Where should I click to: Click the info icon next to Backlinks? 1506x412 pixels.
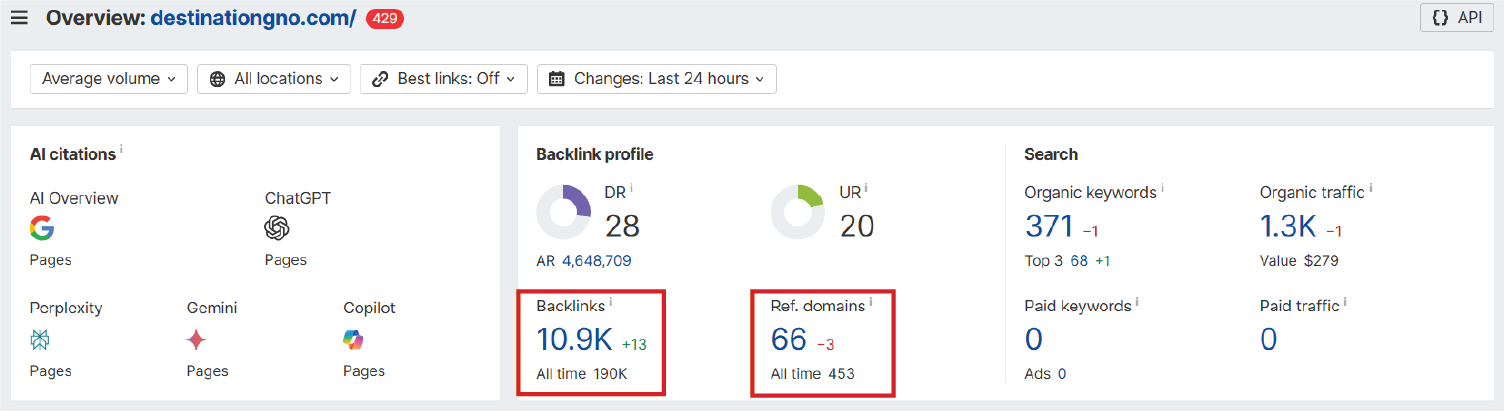pyautogui.click(x=611, y=300)
